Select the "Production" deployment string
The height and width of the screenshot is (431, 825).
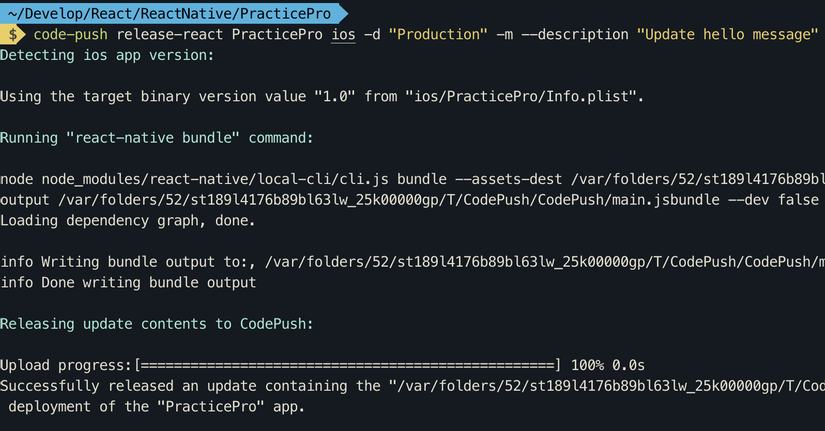click(437, 34)
